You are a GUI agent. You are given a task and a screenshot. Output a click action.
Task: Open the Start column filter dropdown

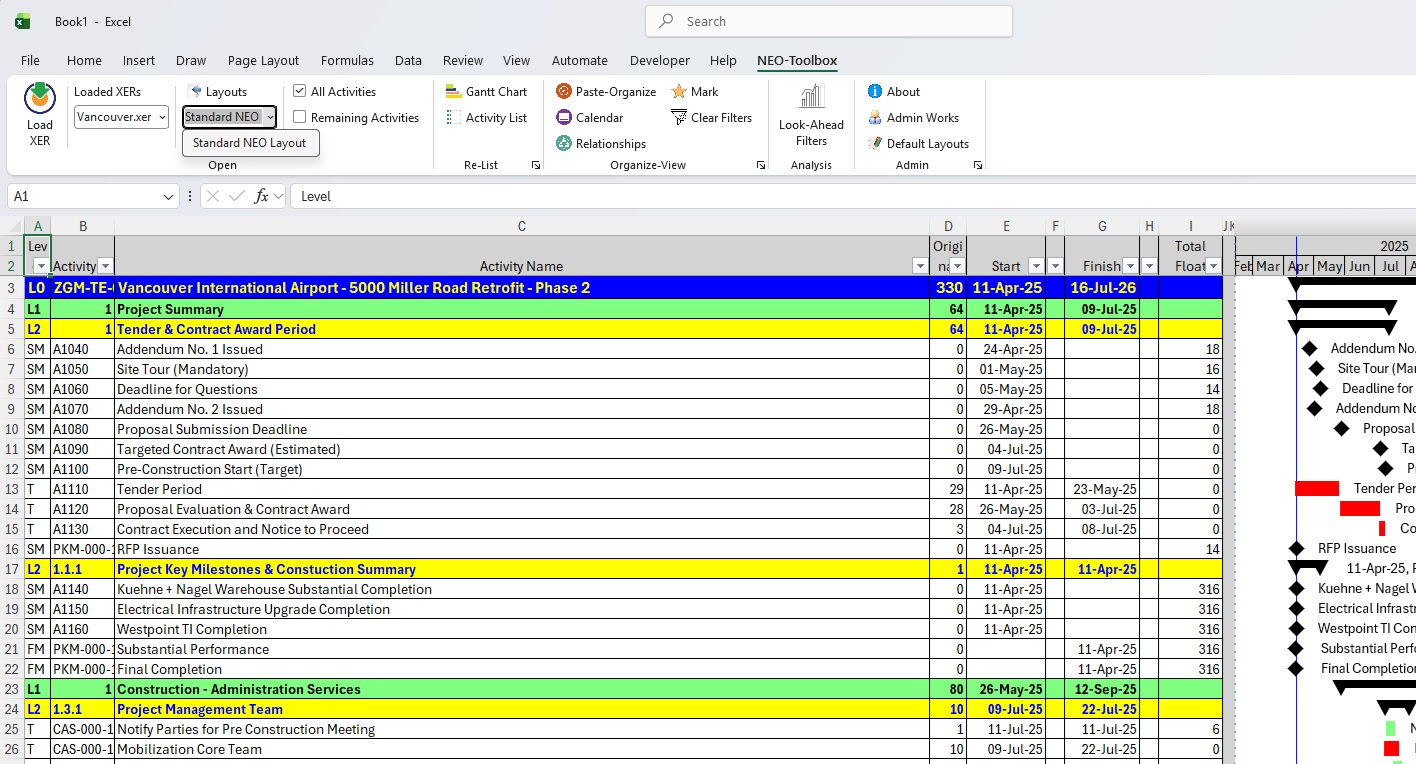click(1036, 266)
